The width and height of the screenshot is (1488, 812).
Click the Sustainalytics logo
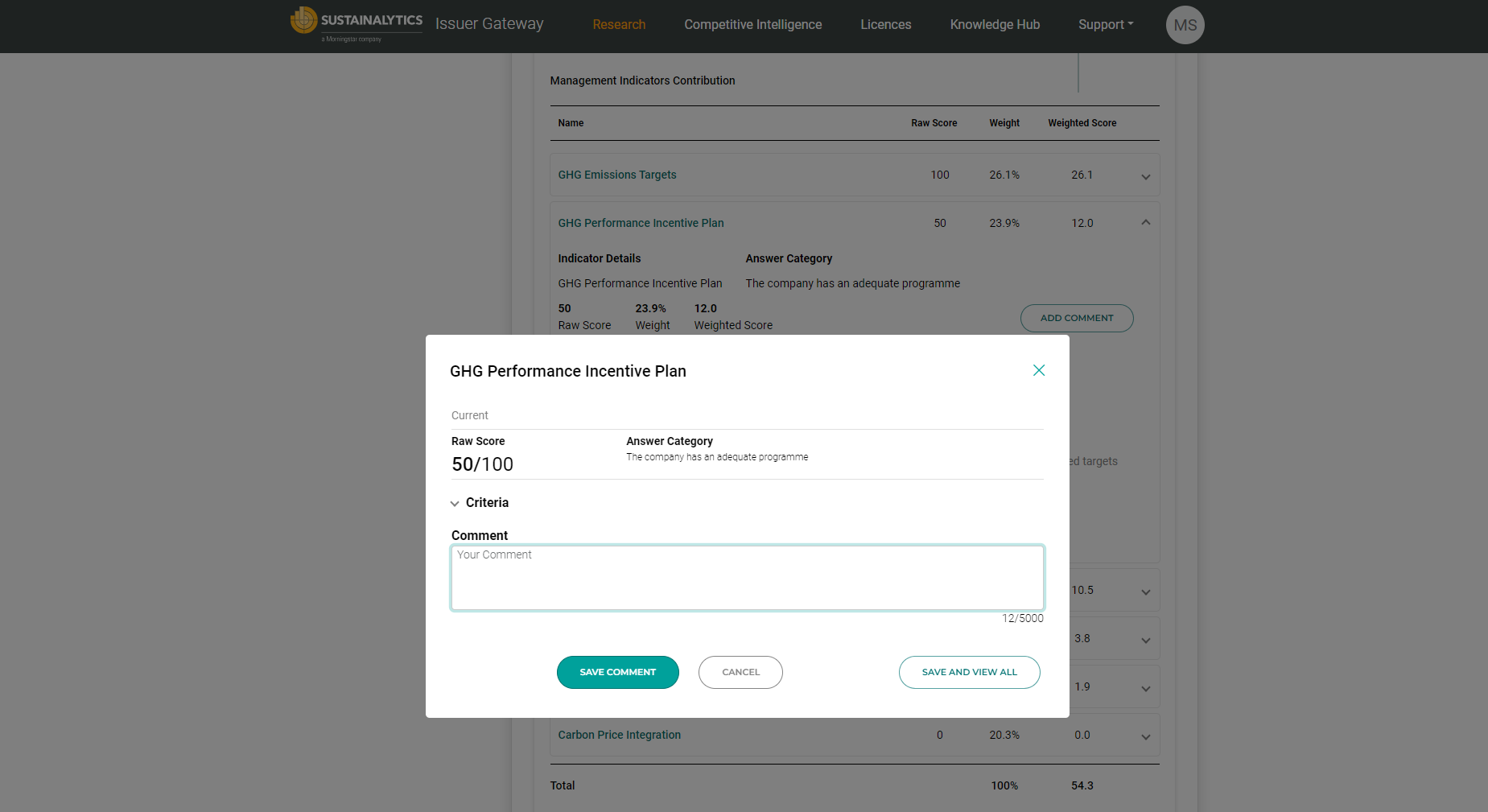tap(357, 24)
